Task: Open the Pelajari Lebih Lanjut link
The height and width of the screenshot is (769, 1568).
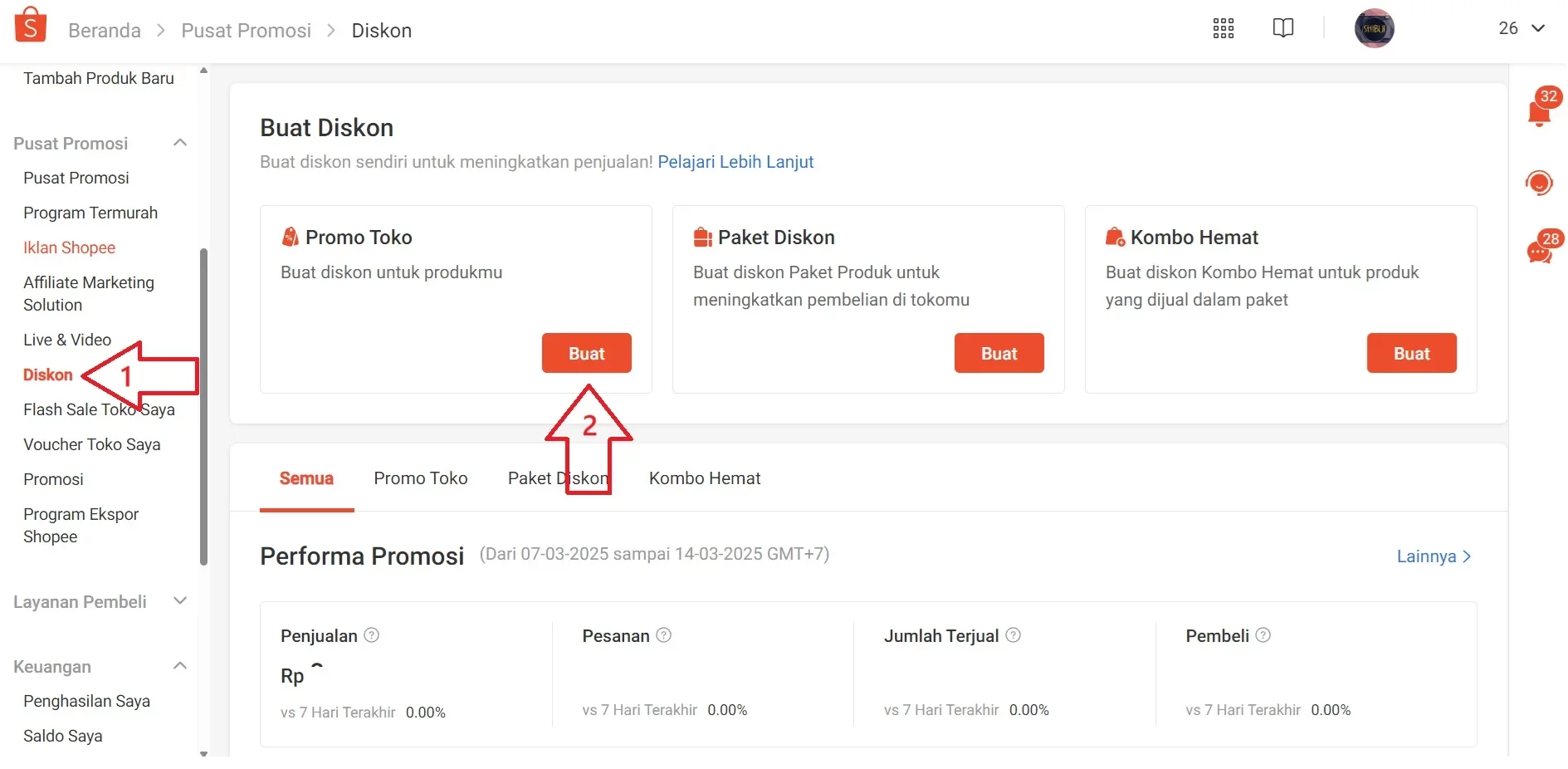Action: (735, 162)
